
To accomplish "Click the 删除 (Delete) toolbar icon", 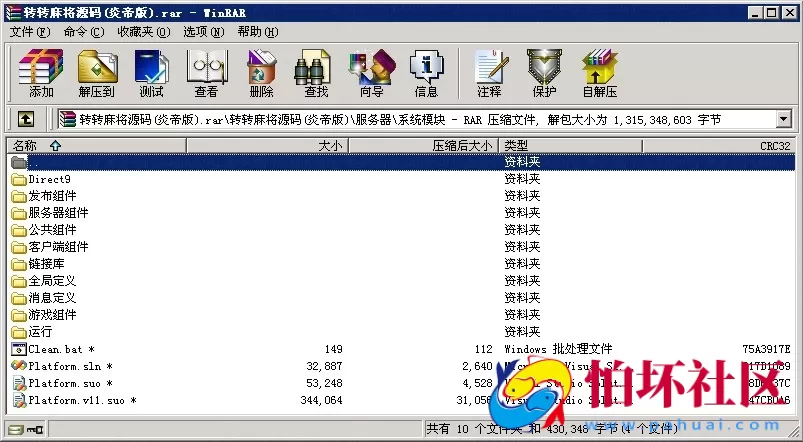I will click(262, 73).
